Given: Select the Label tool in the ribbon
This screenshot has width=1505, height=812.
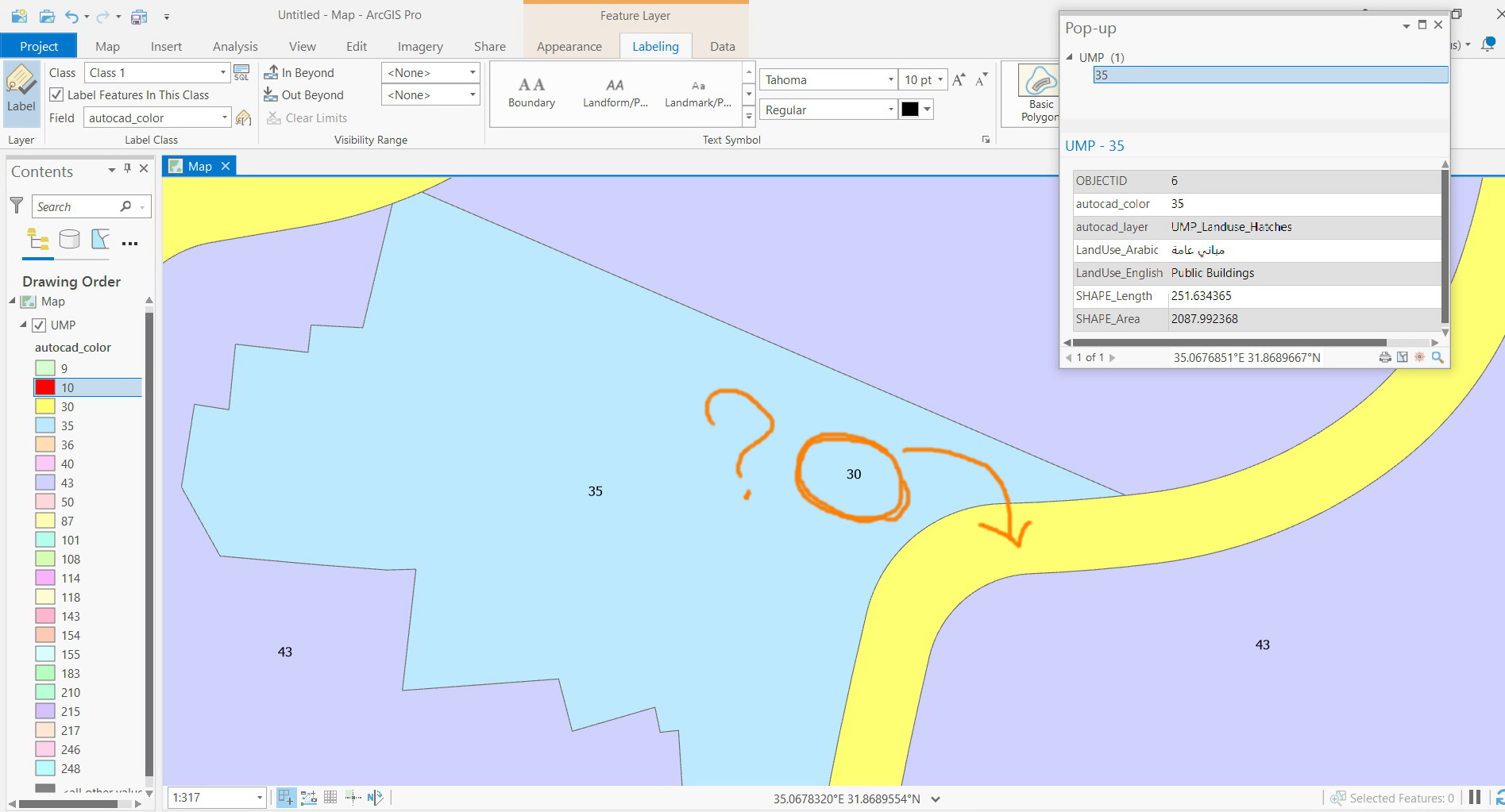Looking at the screenshot, I should [x=21, y=90].
